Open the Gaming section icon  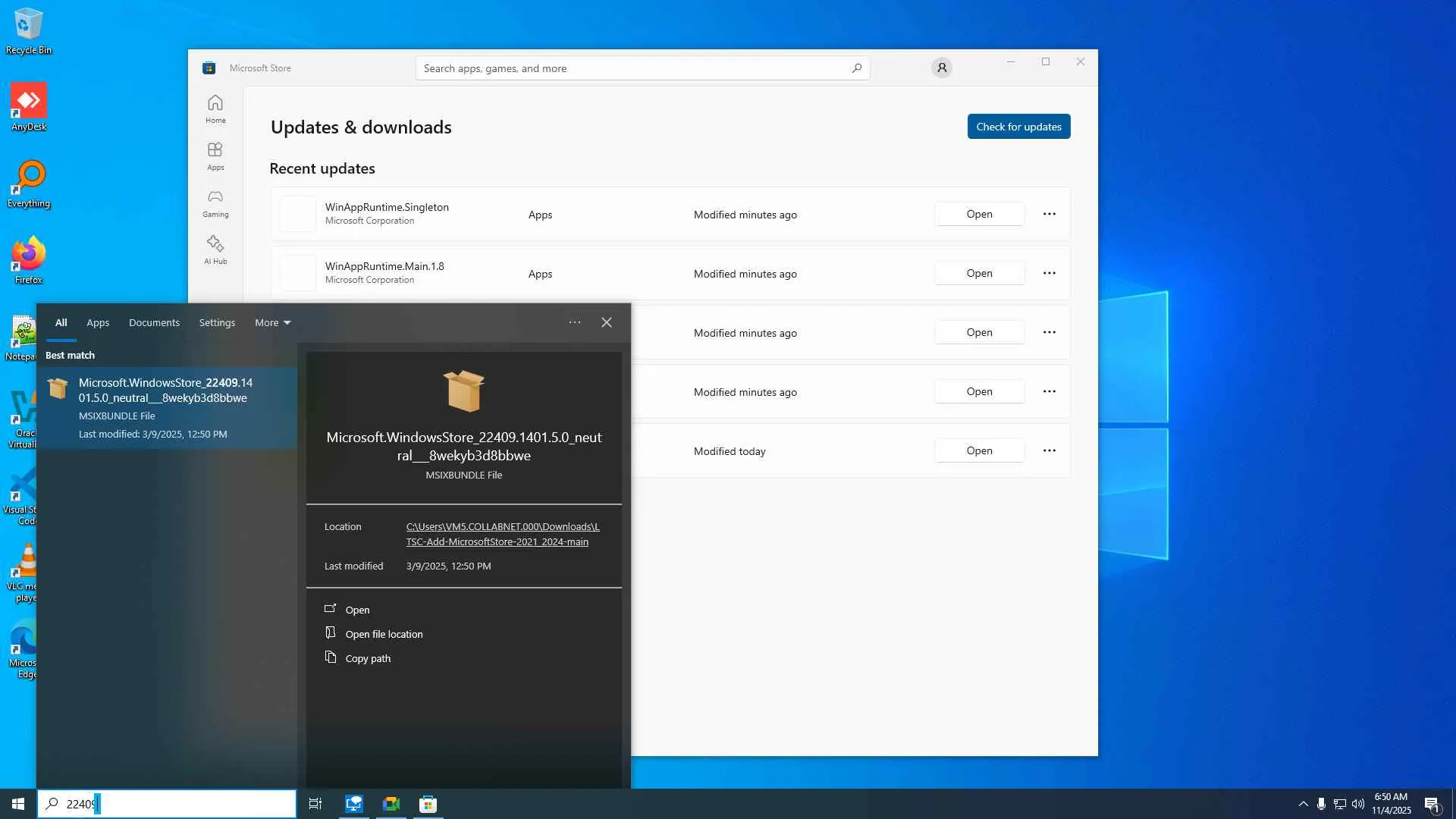tap(215, 203)
